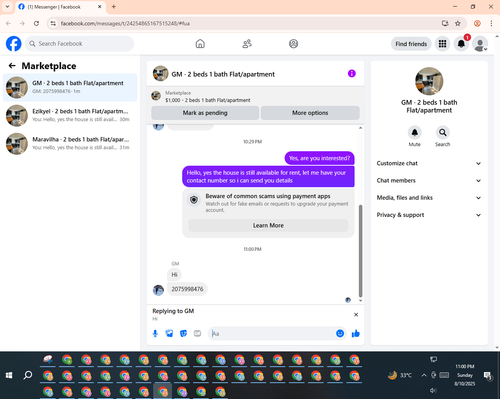Screen dimensions: 500x399
Task: Open taskbar volume control
Action: point(433,390)
